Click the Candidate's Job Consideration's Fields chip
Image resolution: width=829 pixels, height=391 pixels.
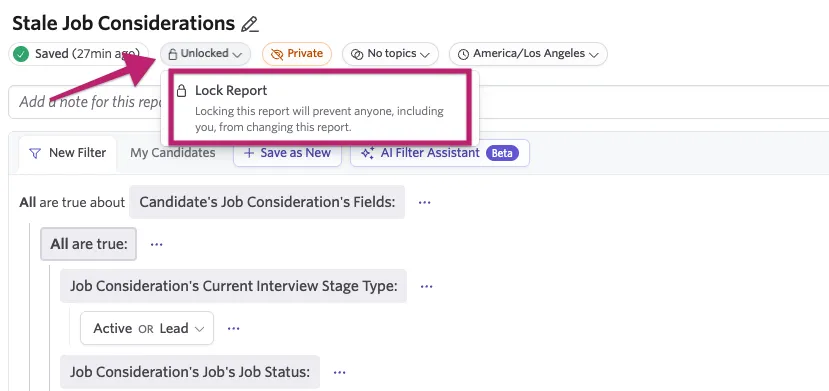click(267, 202)
